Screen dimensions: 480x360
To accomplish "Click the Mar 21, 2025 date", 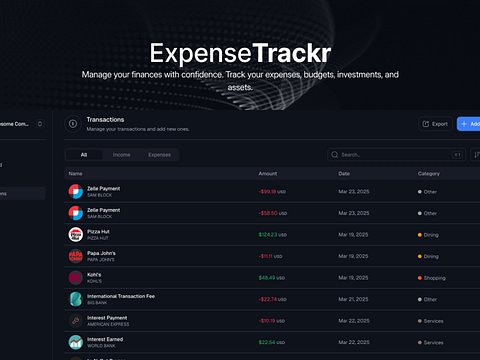I will (x=353, y=299).
